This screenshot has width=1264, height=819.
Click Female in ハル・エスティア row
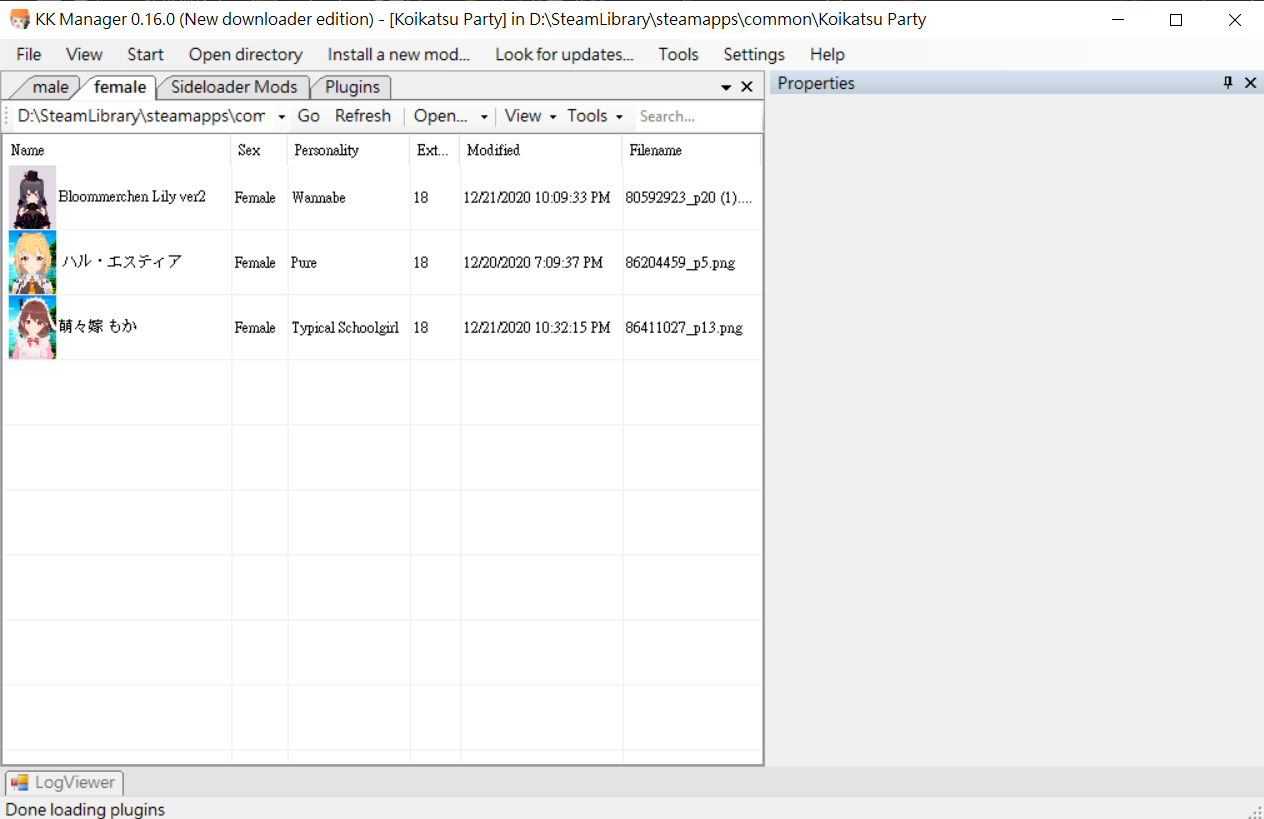pyautogui.click(x=255, y=263)
